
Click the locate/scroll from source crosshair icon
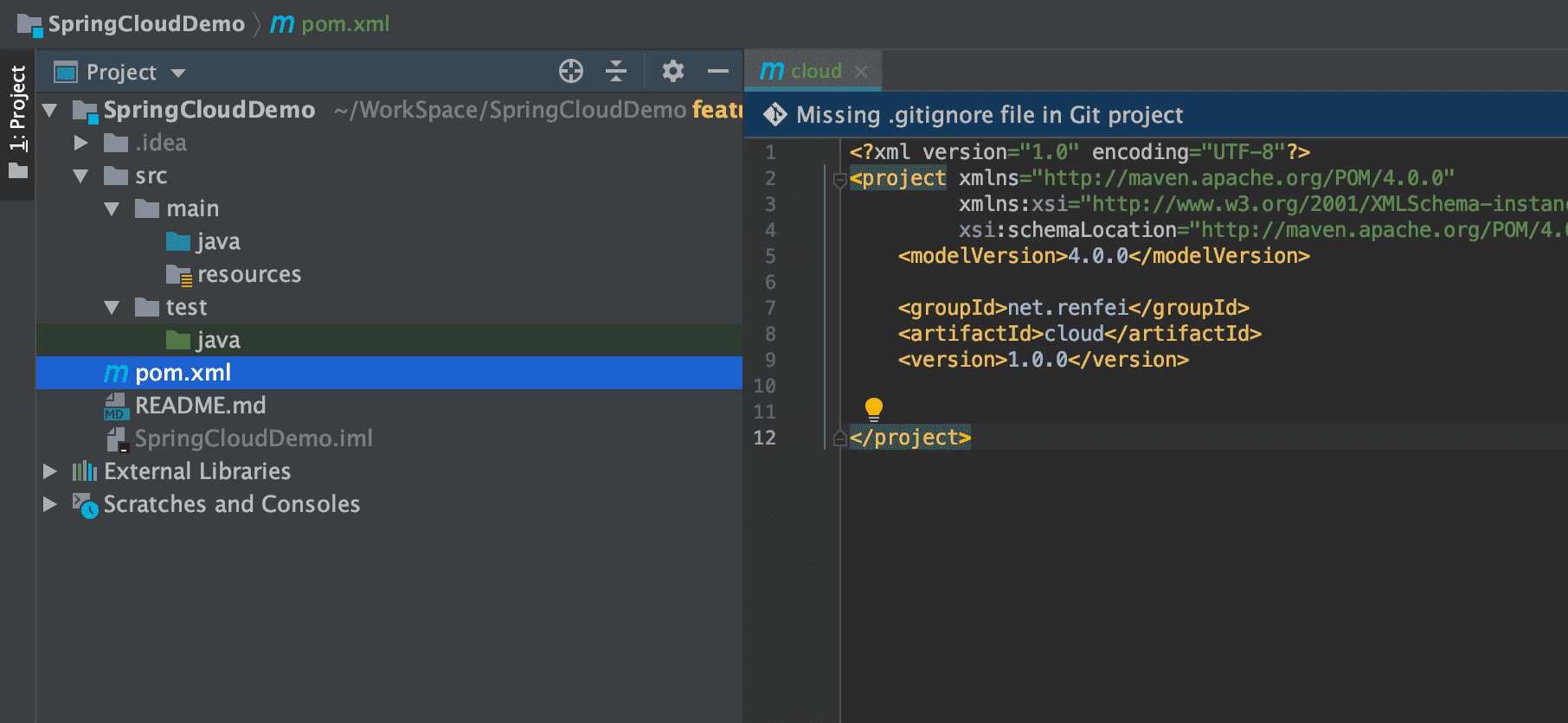coord(571,71)
